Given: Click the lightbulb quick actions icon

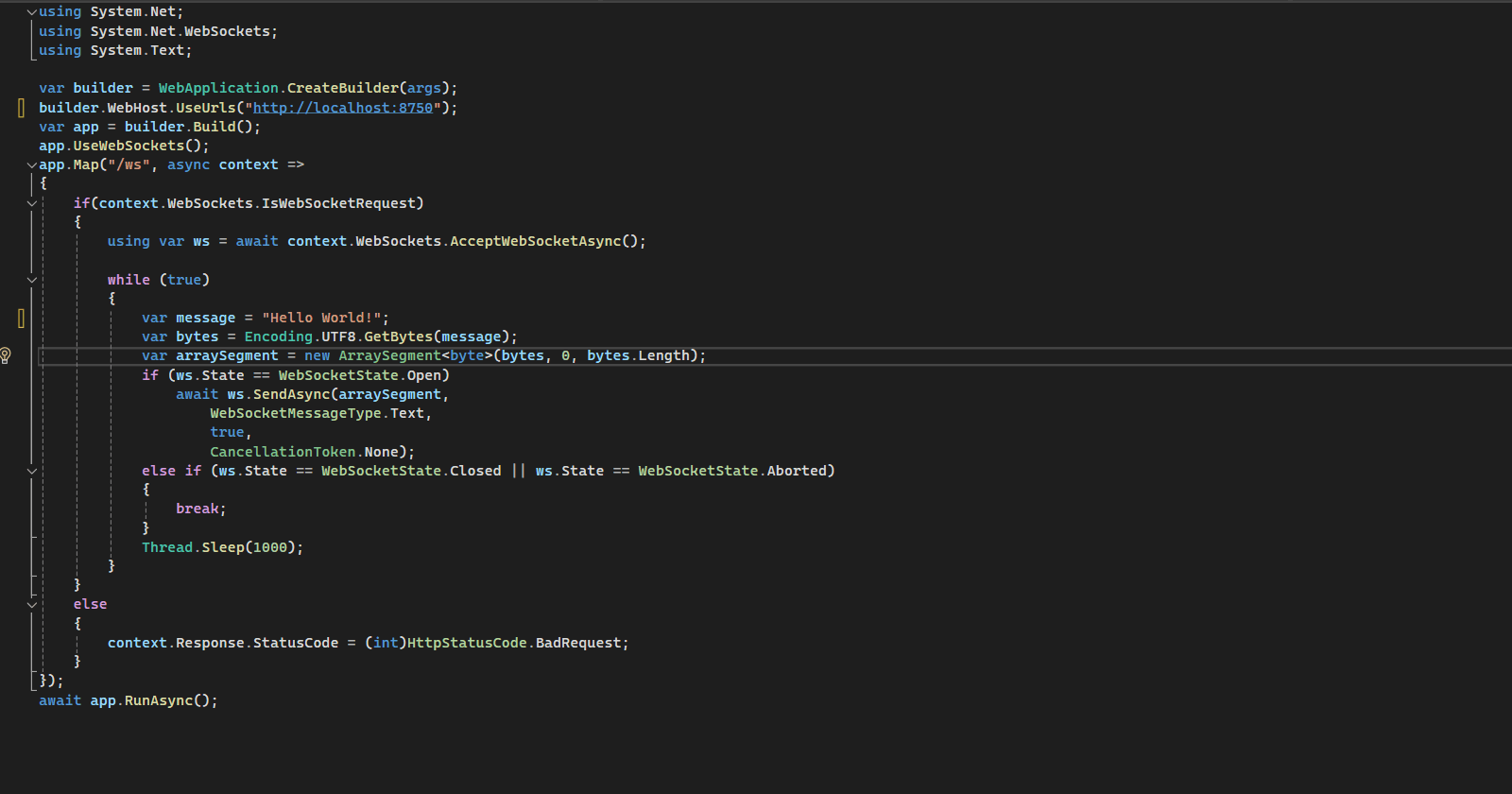Looking at the screenshot, I should click(6, 355).
